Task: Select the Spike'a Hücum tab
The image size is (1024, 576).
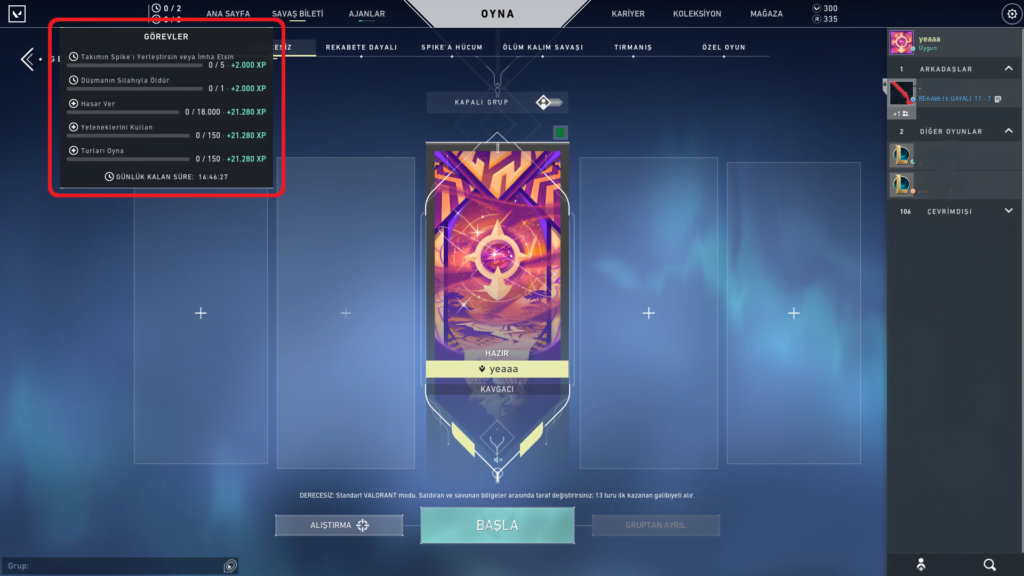Action: 452,47
